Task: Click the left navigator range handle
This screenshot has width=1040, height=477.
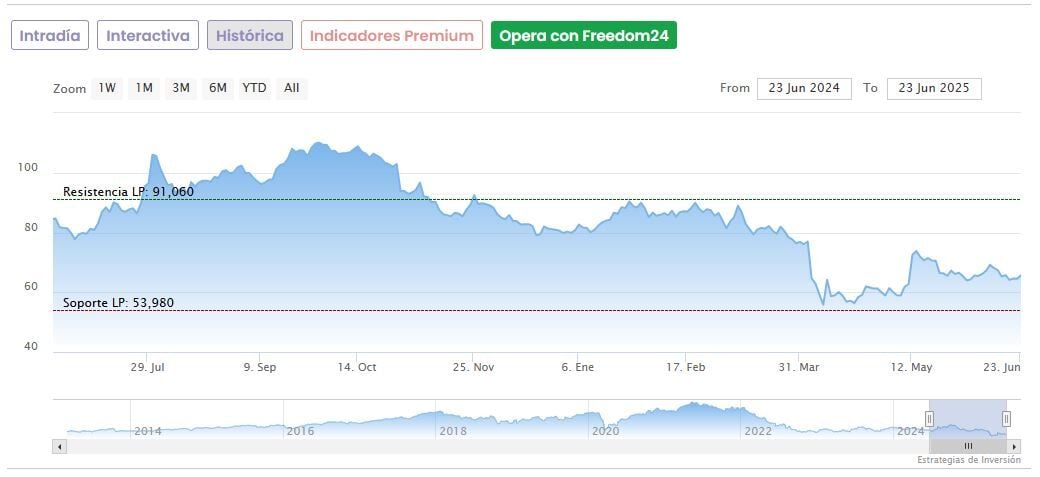Action: (x=929, y=419)
